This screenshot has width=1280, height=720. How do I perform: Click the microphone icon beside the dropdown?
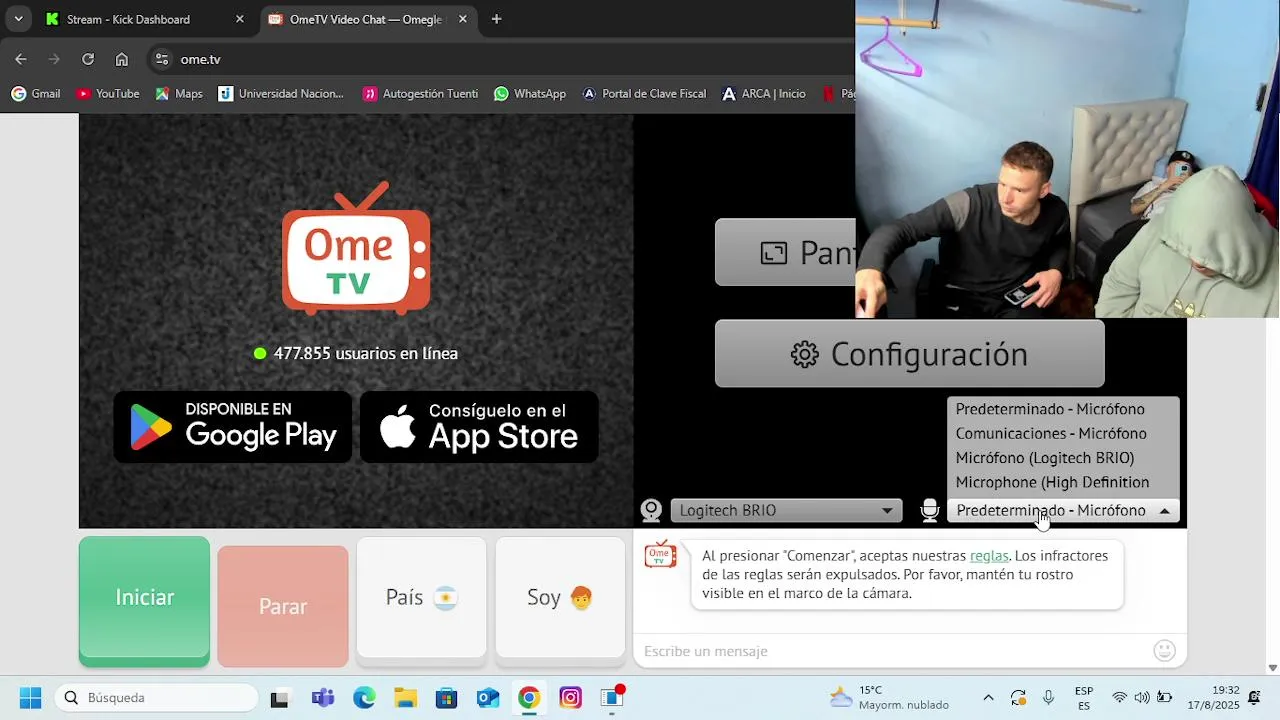[930, 510]
